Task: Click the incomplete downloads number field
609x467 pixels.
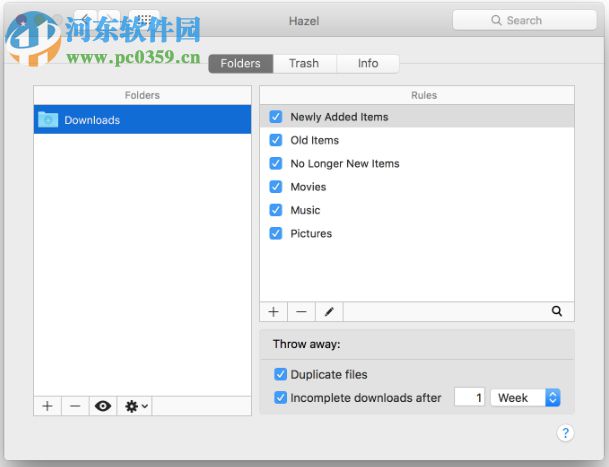Action: point(470,397)
